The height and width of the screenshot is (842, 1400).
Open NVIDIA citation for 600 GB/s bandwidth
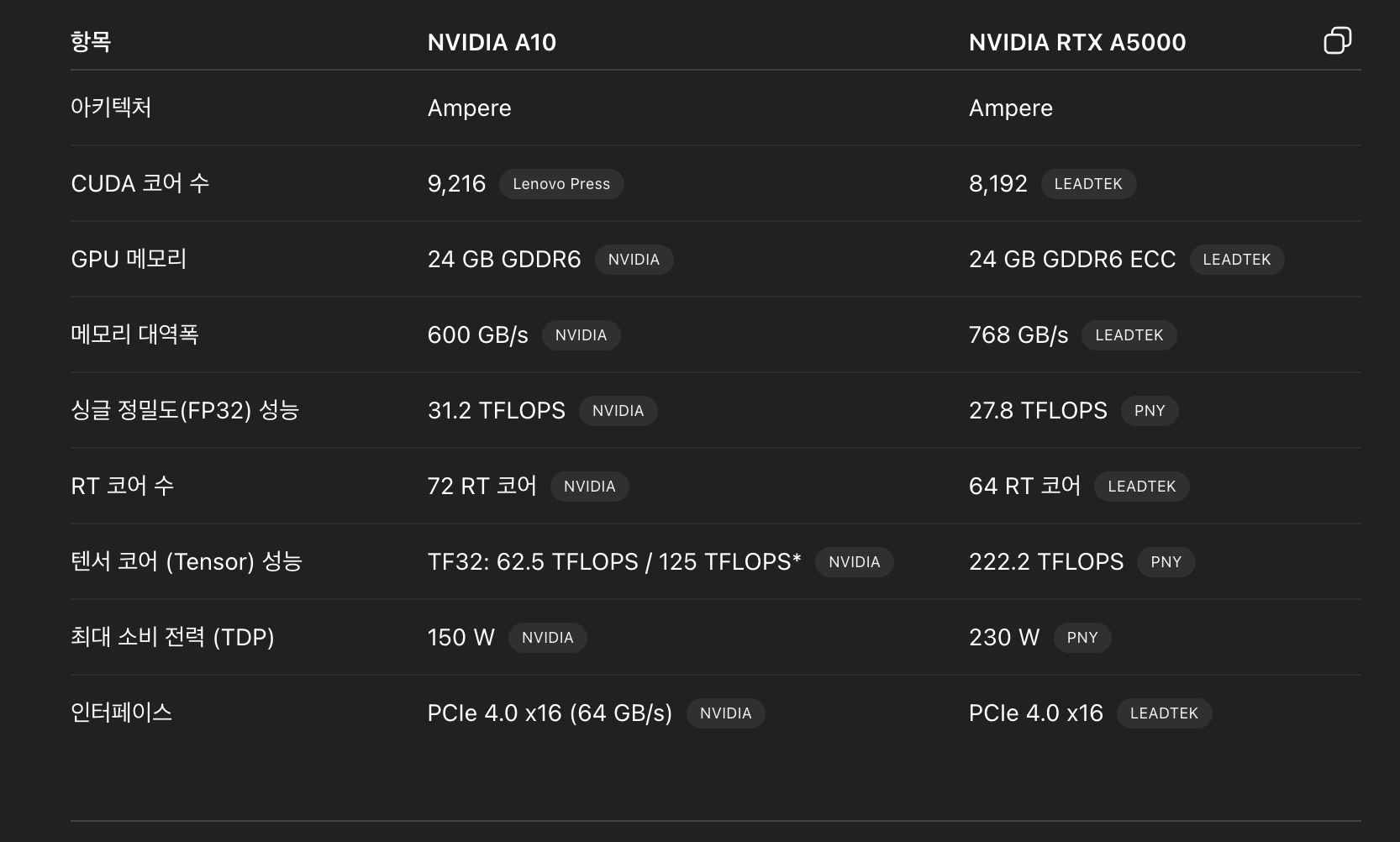coord(581,335)
